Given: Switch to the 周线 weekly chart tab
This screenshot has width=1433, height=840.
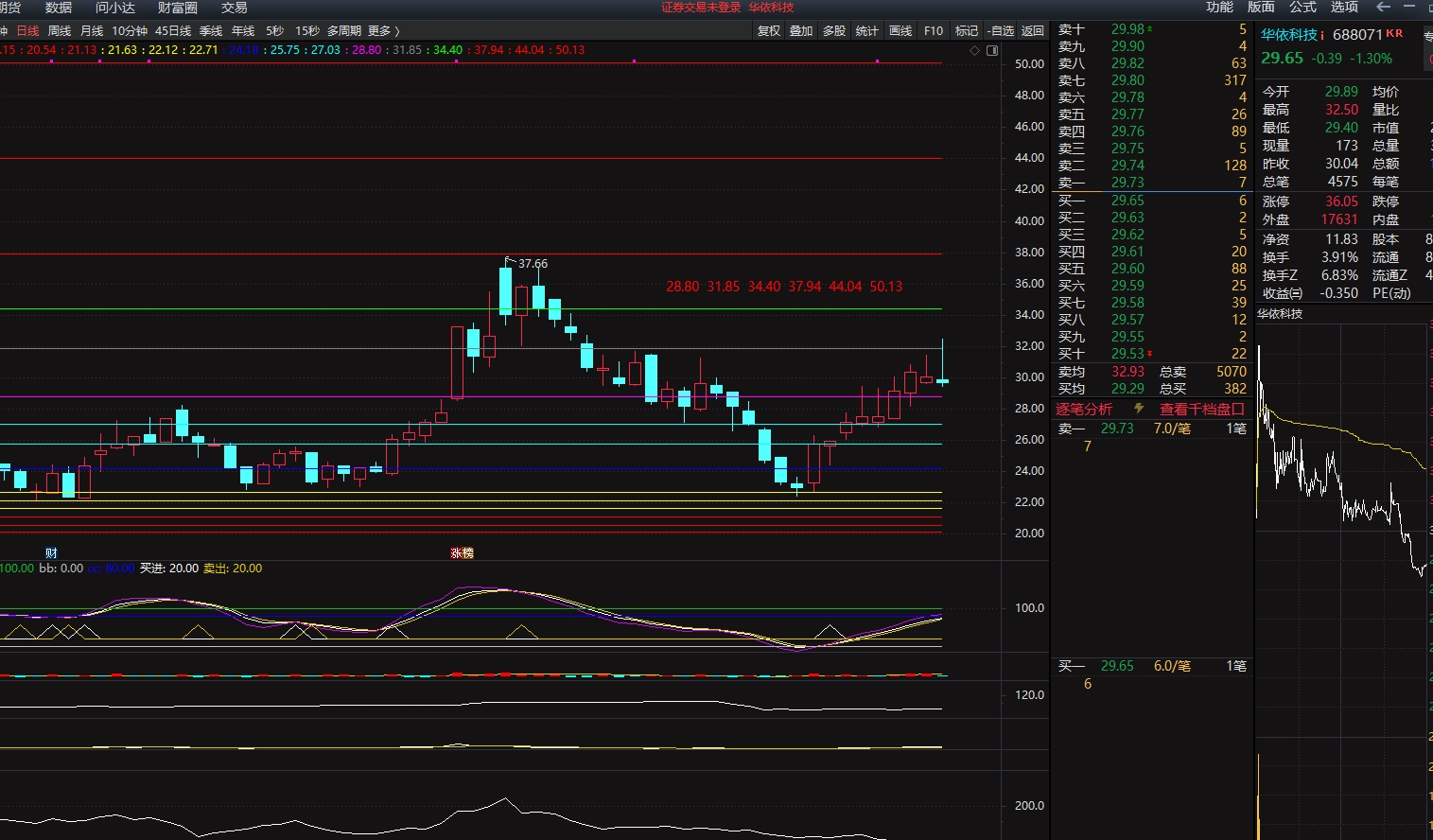Looking at the screenshot, I should point(60,31).
